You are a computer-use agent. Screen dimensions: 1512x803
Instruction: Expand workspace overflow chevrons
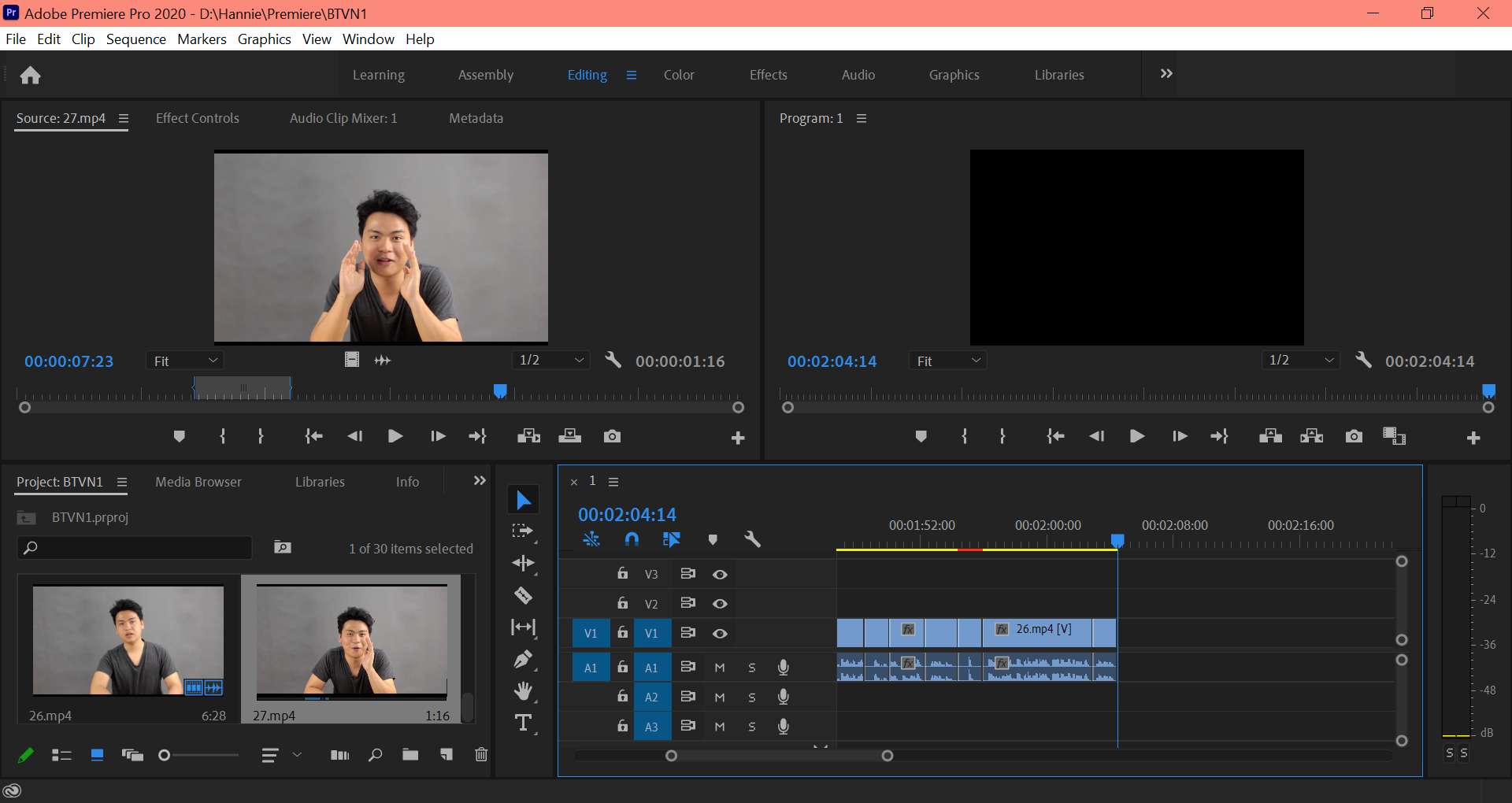click(x=1166, y=73)
